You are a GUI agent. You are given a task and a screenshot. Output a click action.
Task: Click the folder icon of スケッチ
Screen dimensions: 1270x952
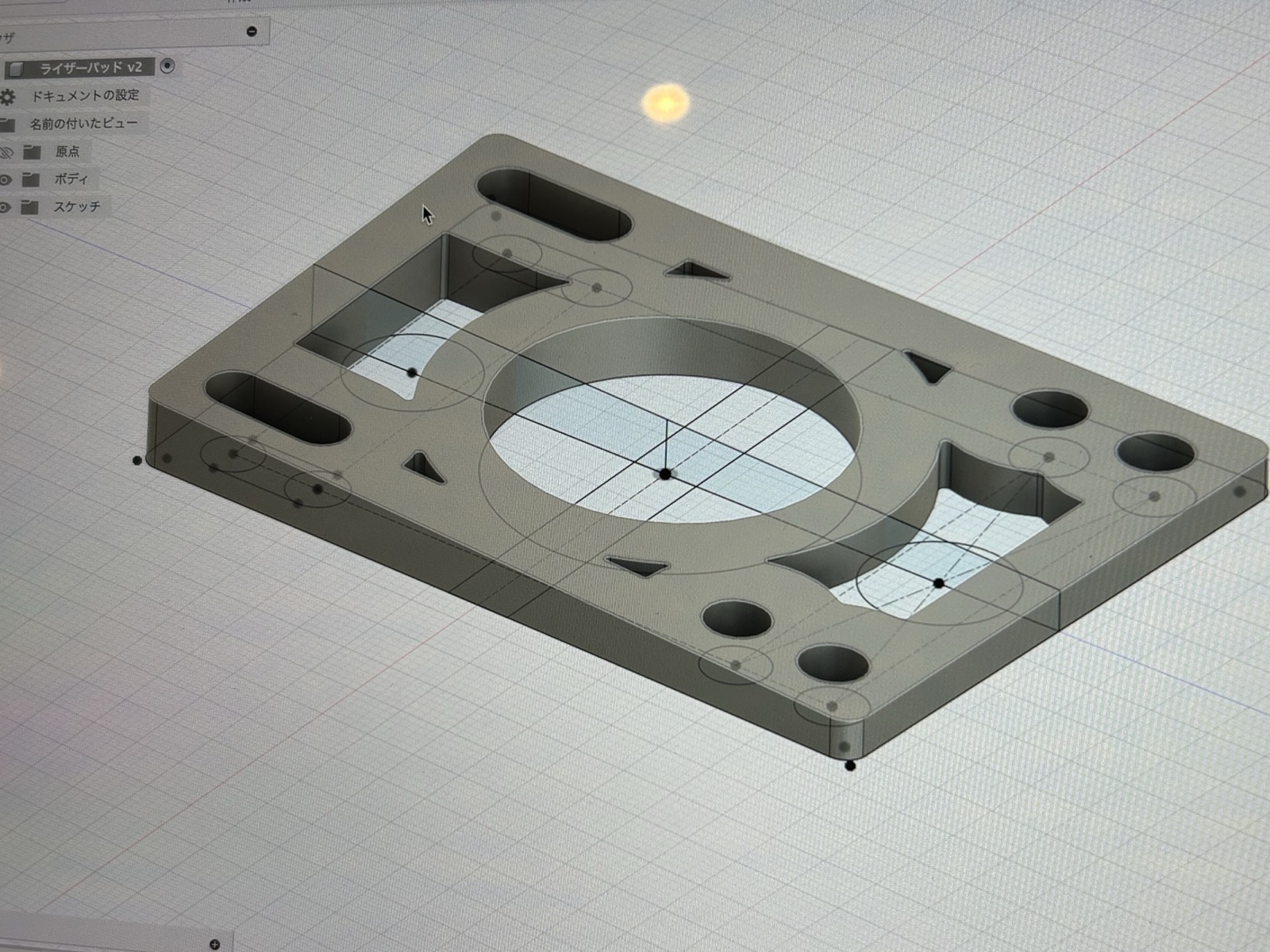pos(29,207)
